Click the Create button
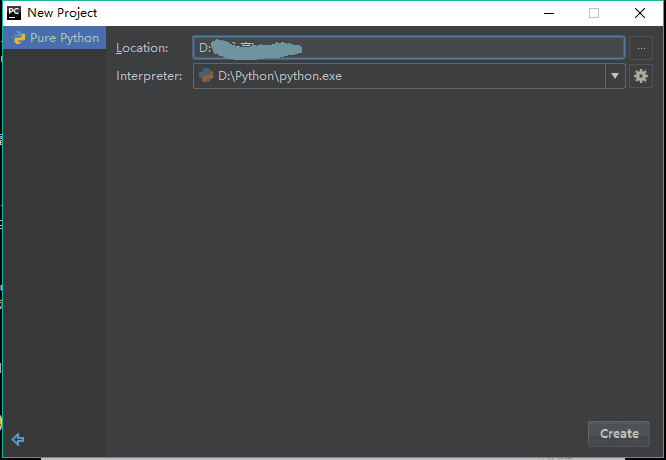Screen dimensions: 666x460 [x=619, y=434]
